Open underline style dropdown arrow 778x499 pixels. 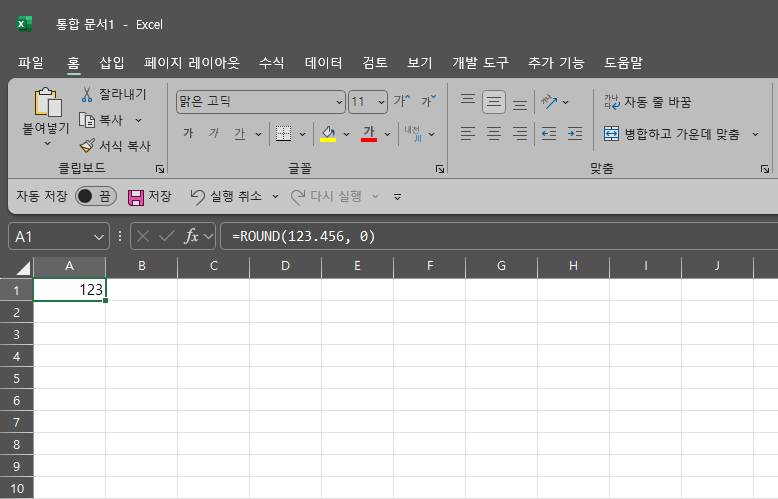[x=259, y=134]
